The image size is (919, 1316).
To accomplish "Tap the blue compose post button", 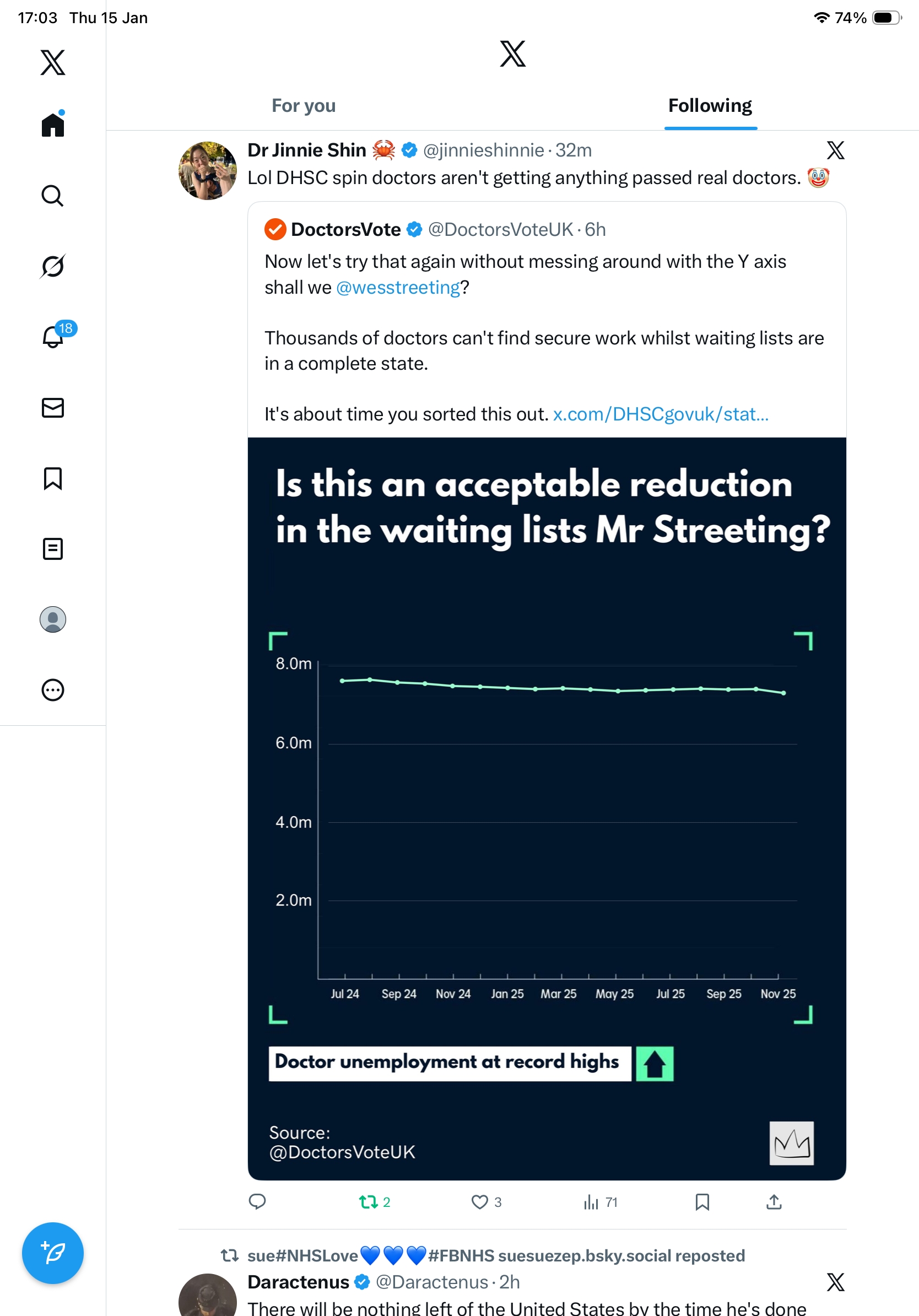I will pyautogui.click(x=53, y=1253).
